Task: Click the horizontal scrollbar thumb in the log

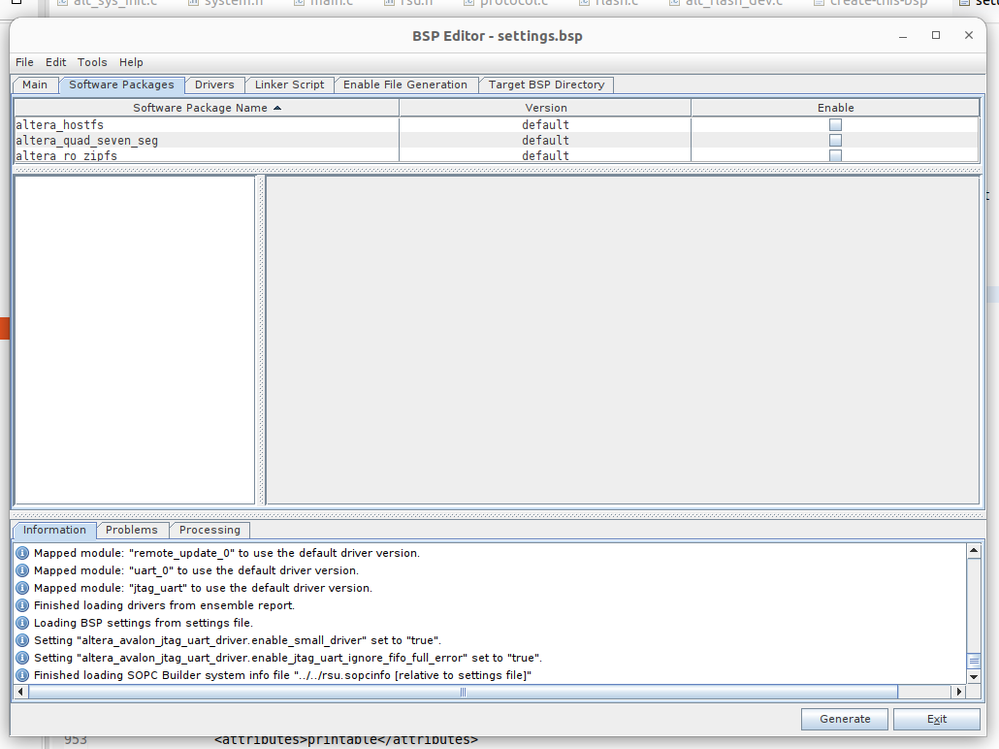Action: click(463, 692)
